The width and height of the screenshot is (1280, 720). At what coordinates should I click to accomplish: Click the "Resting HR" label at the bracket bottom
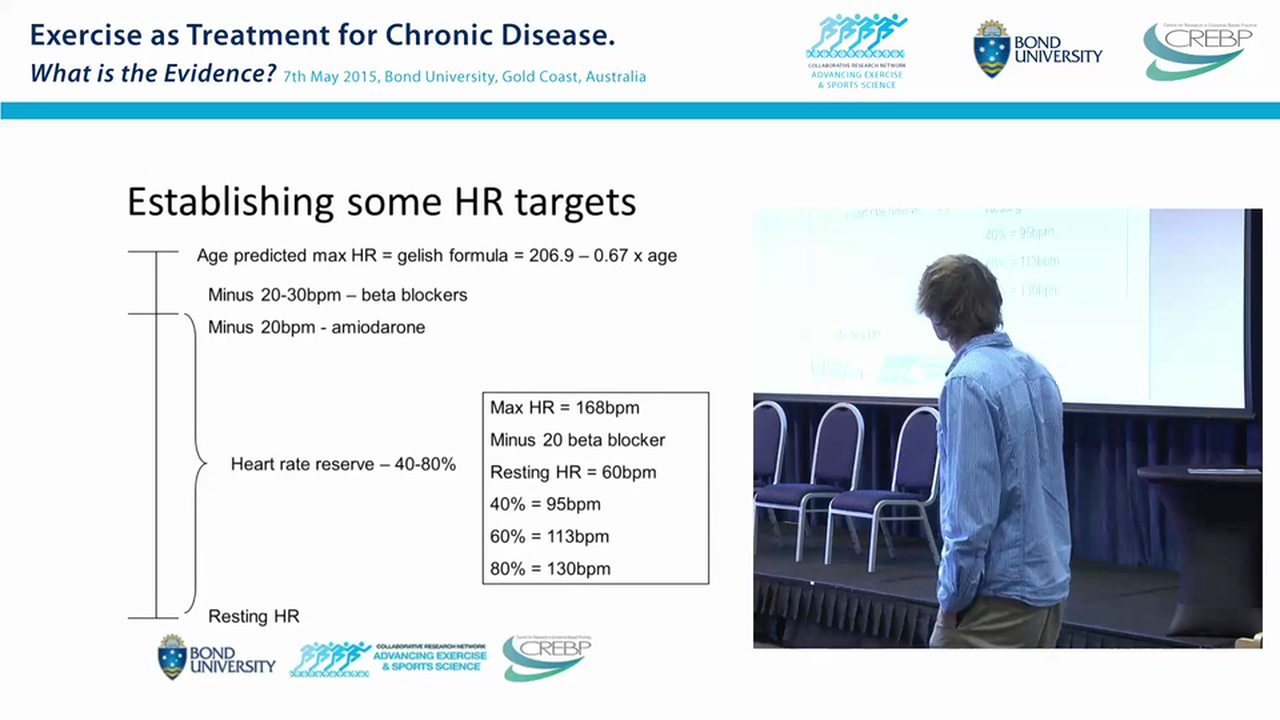(x=253, y=616)
